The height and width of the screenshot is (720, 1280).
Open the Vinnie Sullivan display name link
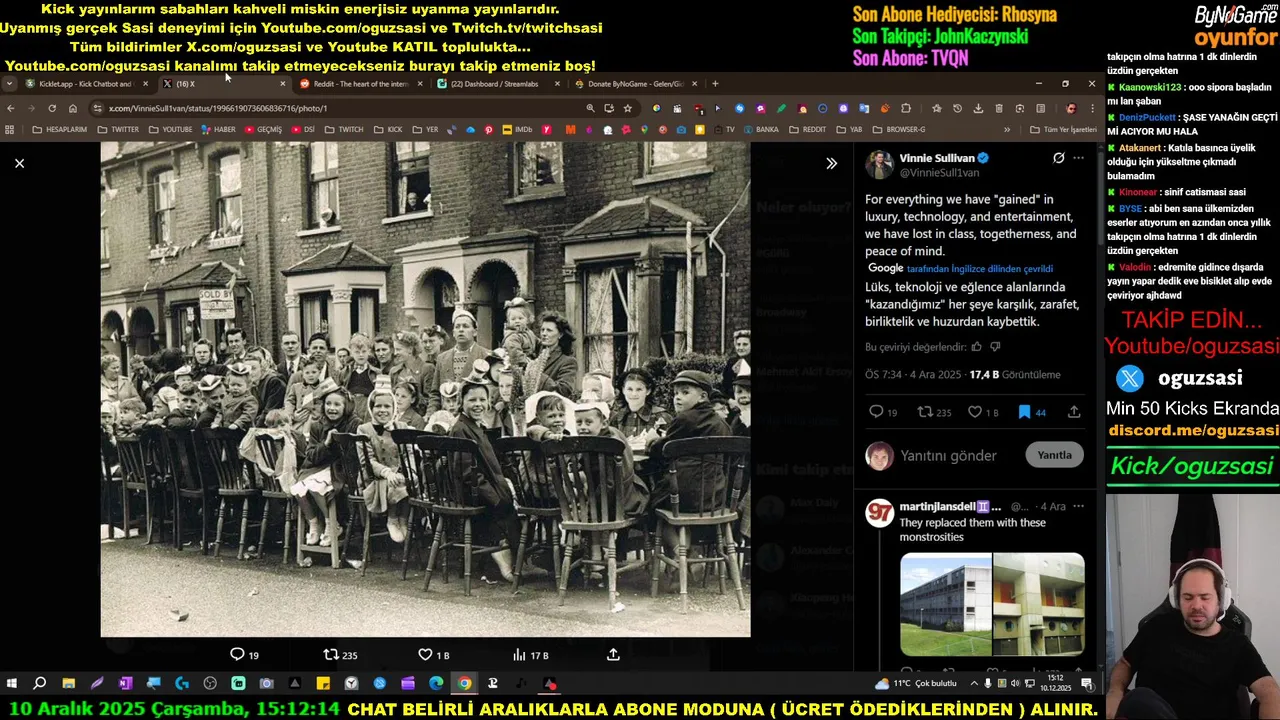click(x=937, y=158)
